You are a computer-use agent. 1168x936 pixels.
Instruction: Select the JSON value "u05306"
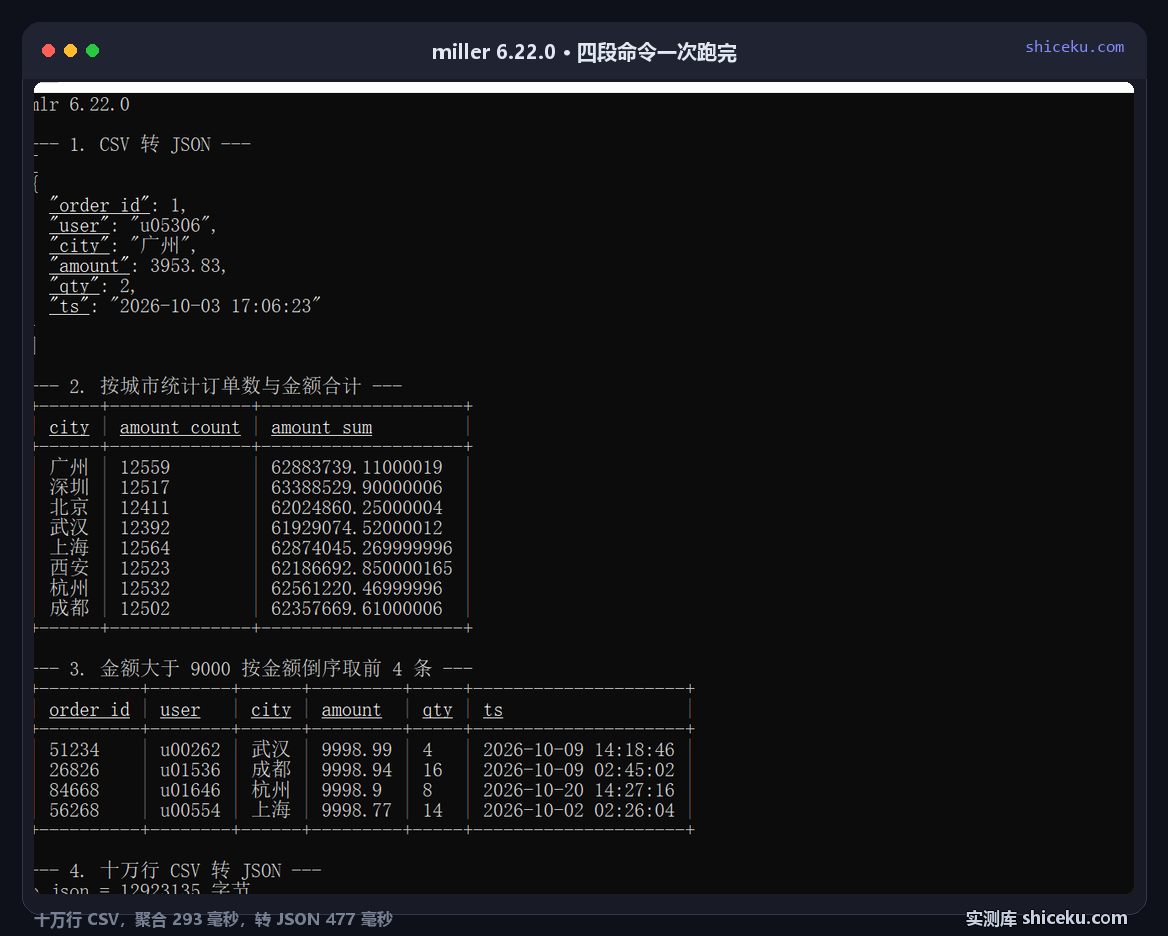pyautogui.click(x=170, y=225)
